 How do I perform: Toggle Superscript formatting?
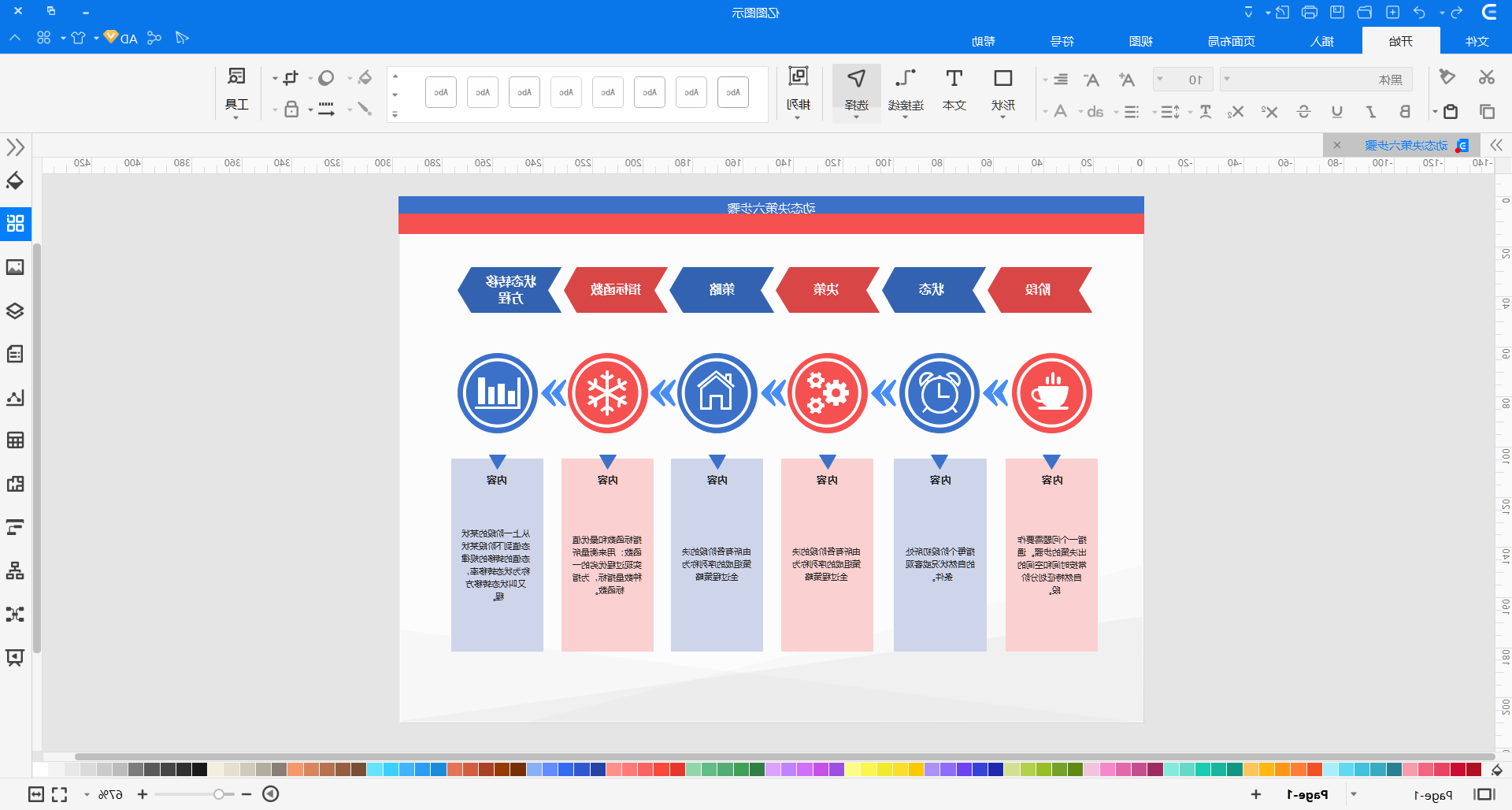(x=1269, y=112)
